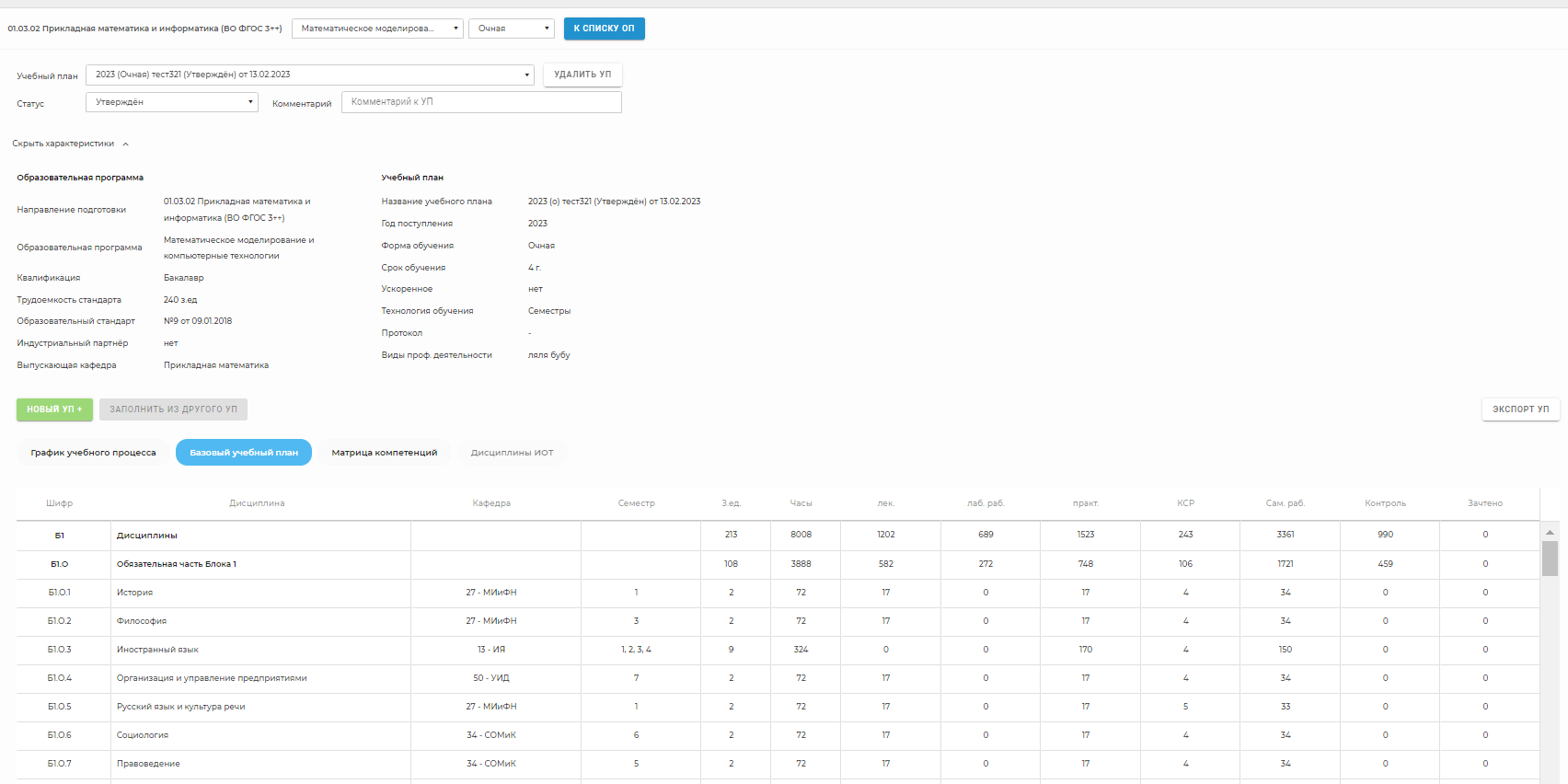The width and height of the screenshot is (1568, 784).
Task: Collapse the Скрыть характеристики section
Action: pyautogui.click(x=71, y=144)
